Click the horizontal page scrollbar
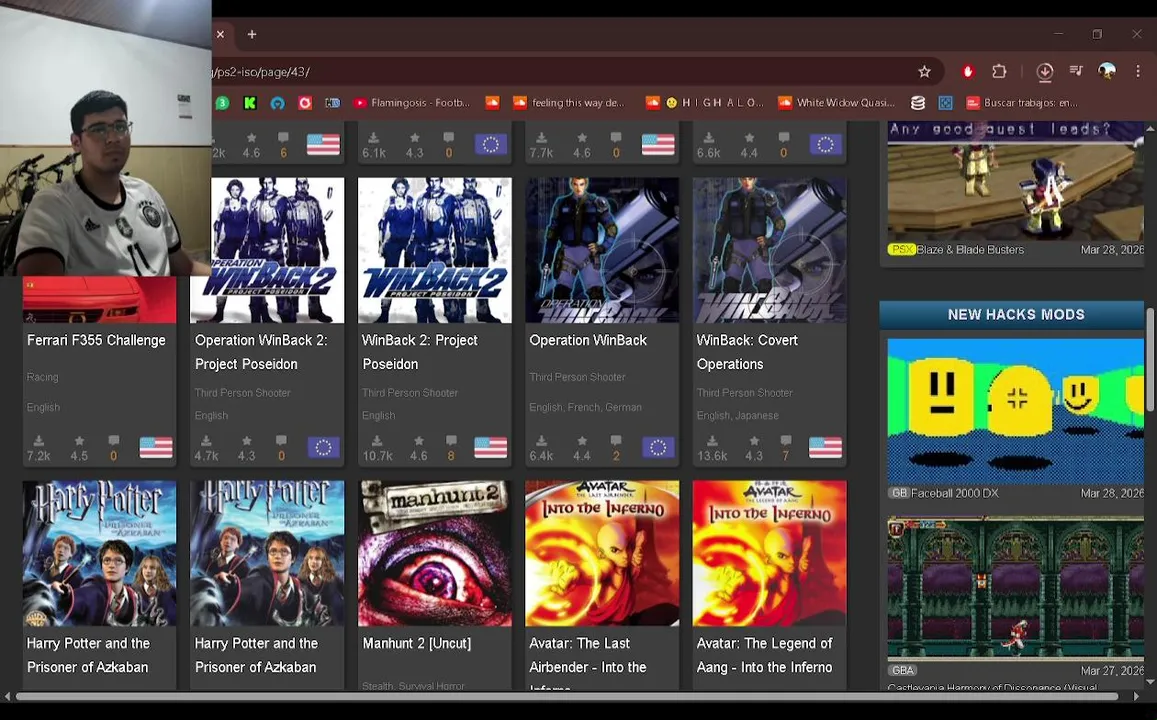The image size is (1157, 720). tap(567, 696)
